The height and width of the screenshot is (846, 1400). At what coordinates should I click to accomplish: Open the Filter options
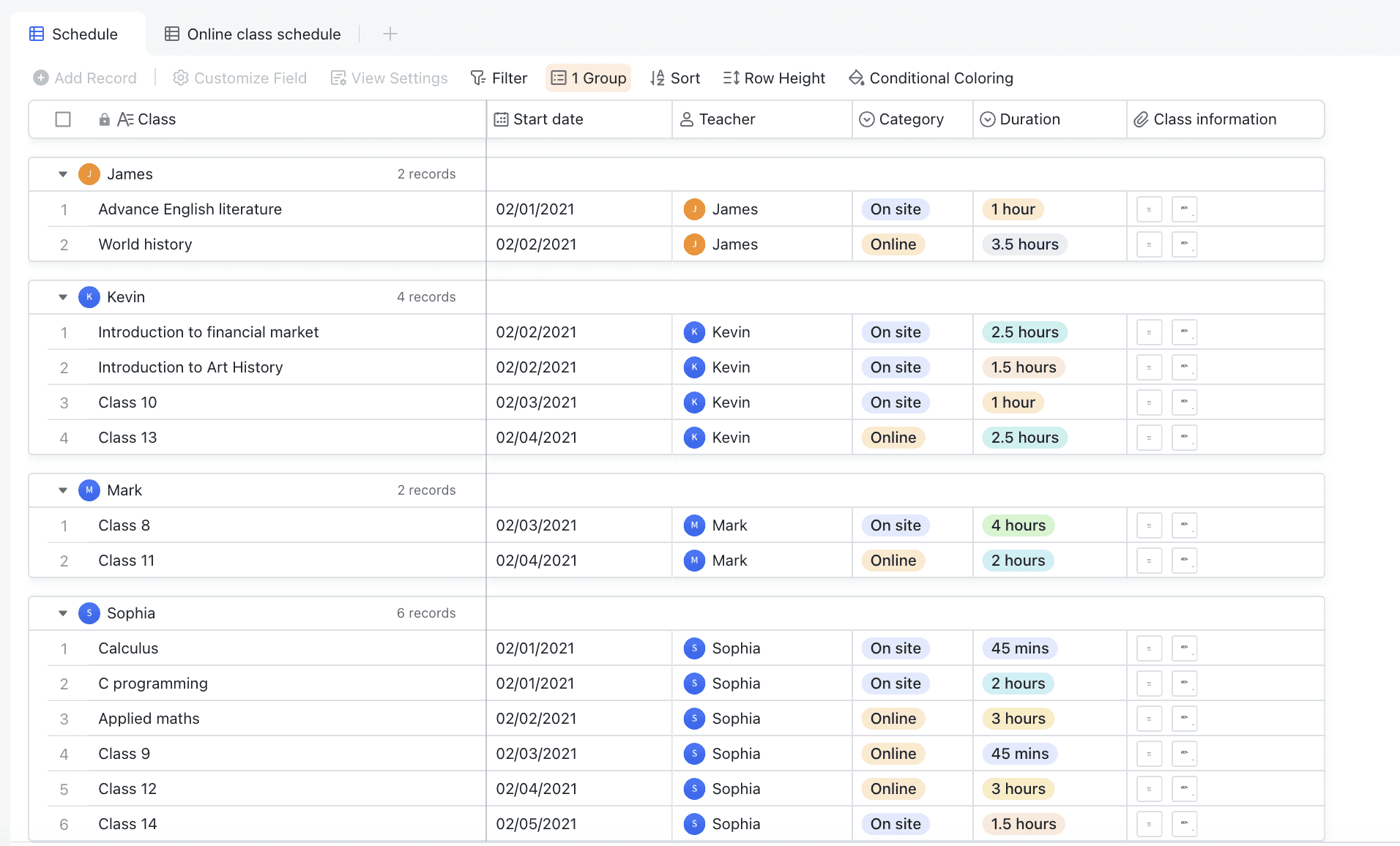(x=499, y=78)
